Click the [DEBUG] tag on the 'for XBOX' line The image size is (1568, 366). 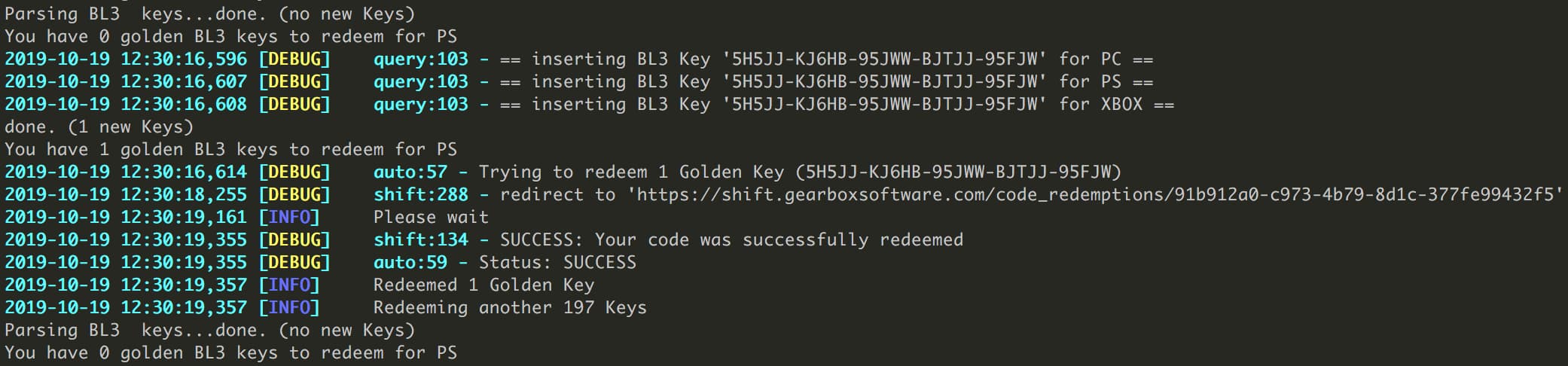coord(294,105)
